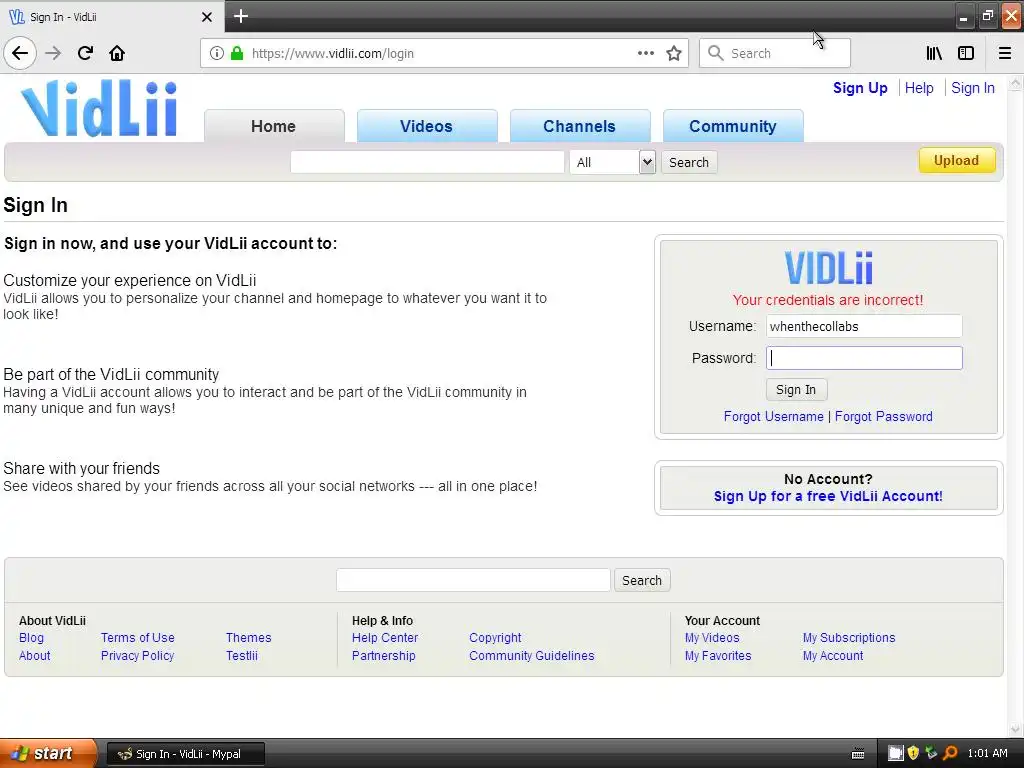The image size is (1024, 768).
Task: Click the yellow Upload button
Action: point(957,161)
